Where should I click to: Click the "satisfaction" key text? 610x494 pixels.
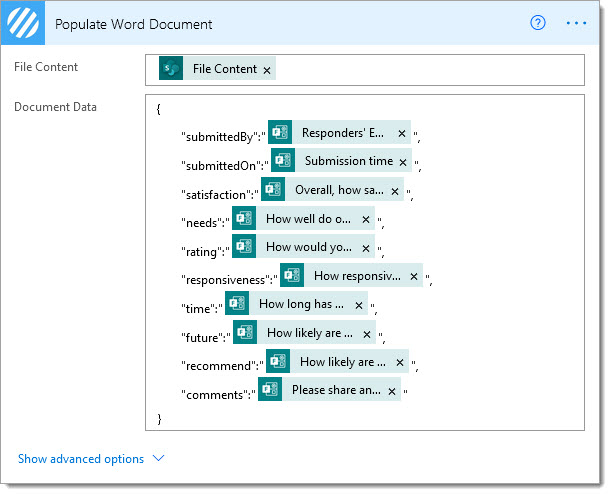coord(217,194)
